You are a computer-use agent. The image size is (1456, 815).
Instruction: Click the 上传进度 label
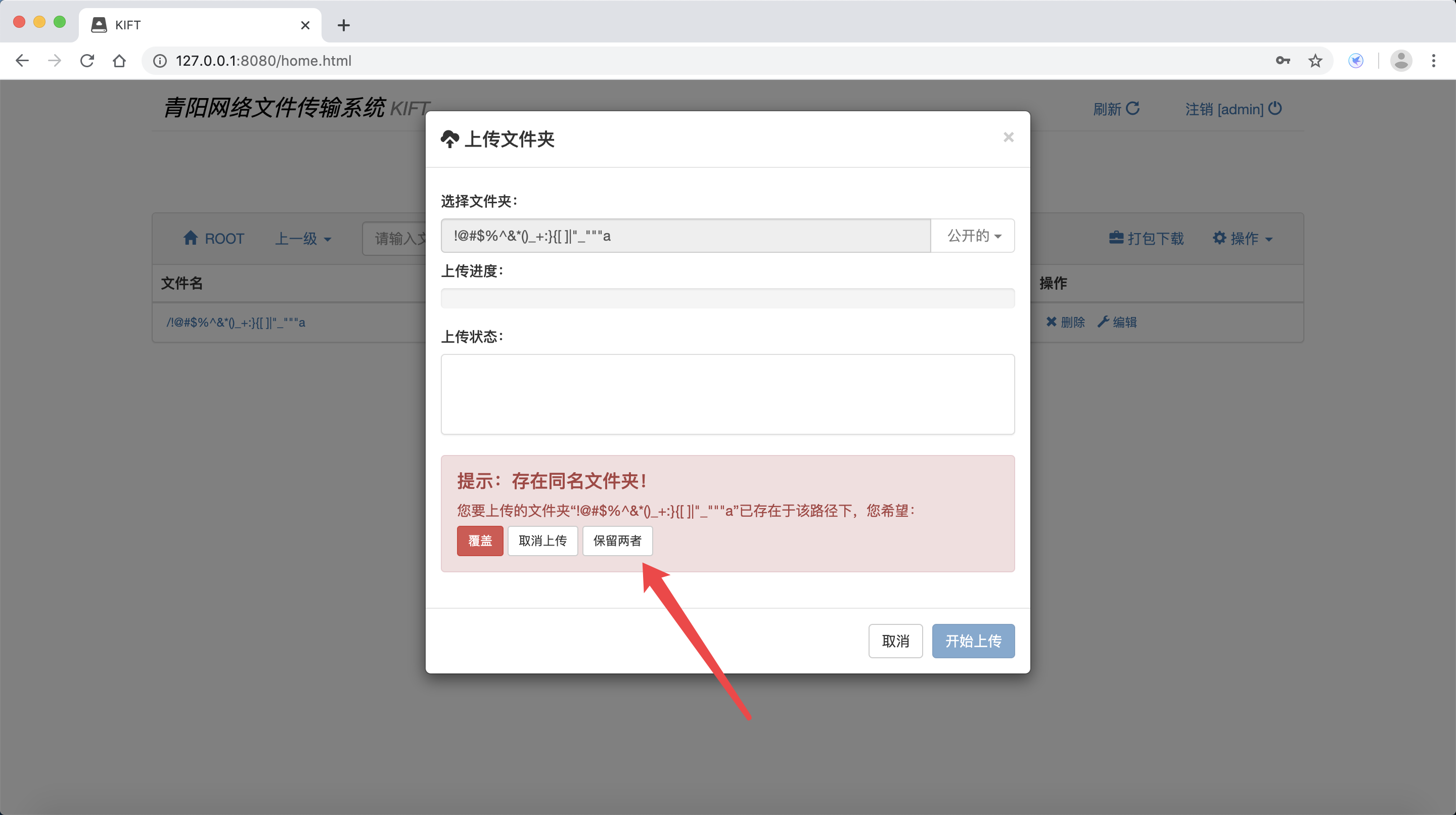[x=472, y=271]
